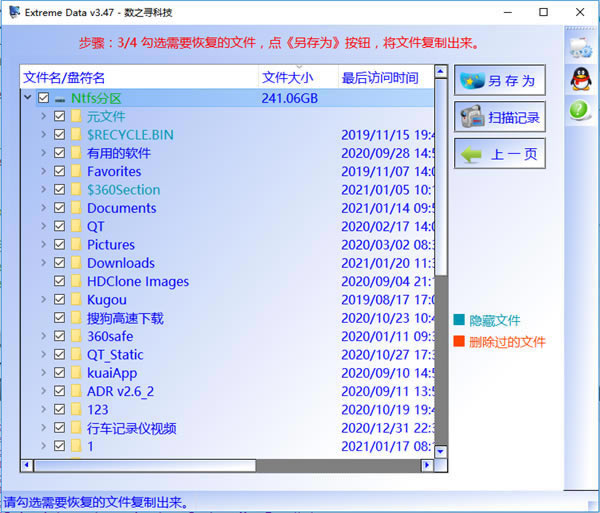Viewport: 600px width, 513px height.
Task: Click the Kugou folder icon
Action: pyautogui.click(x=75, y=300)
